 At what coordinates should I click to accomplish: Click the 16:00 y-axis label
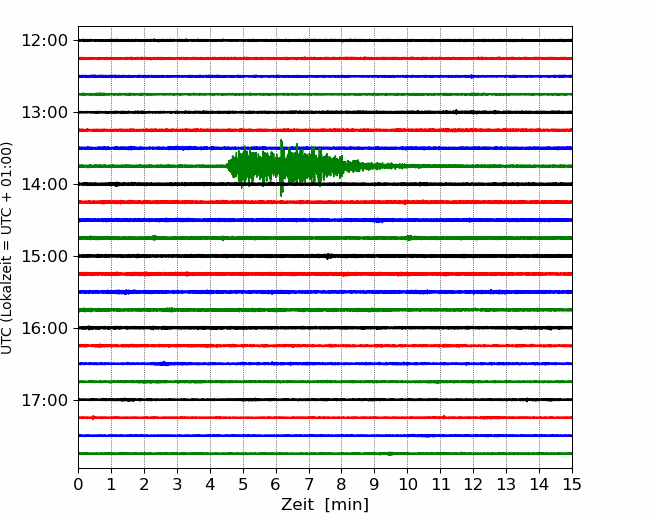[45, 328]
